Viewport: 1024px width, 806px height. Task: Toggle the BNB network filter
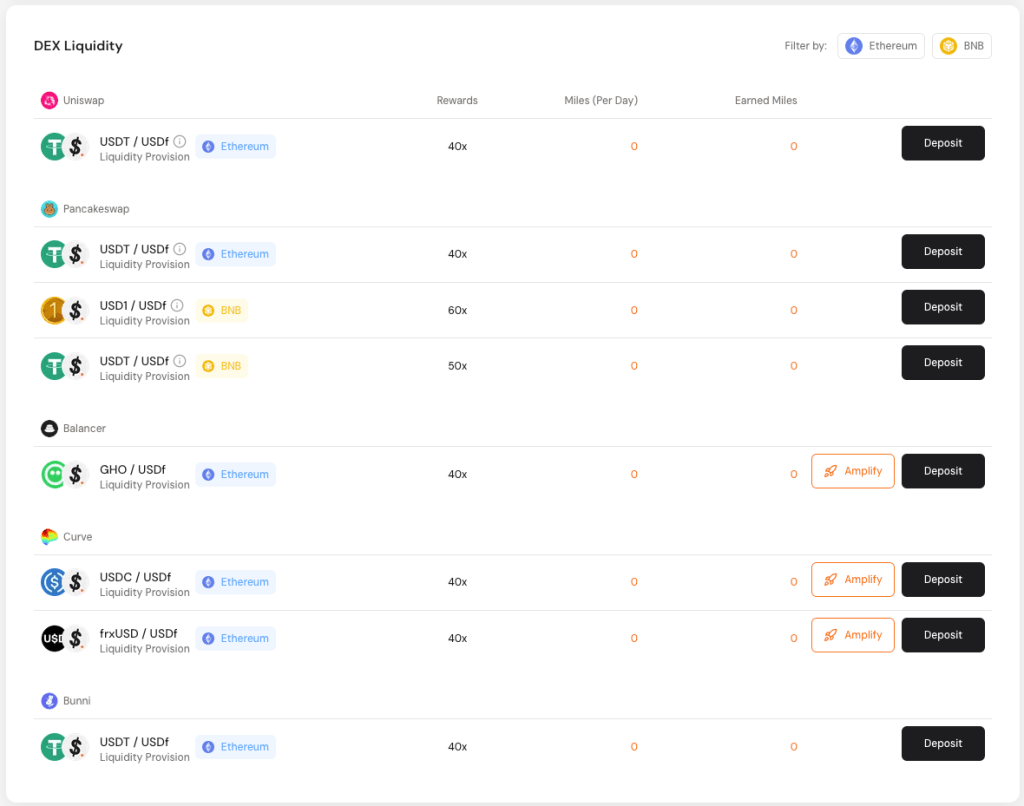click(961, 46)
